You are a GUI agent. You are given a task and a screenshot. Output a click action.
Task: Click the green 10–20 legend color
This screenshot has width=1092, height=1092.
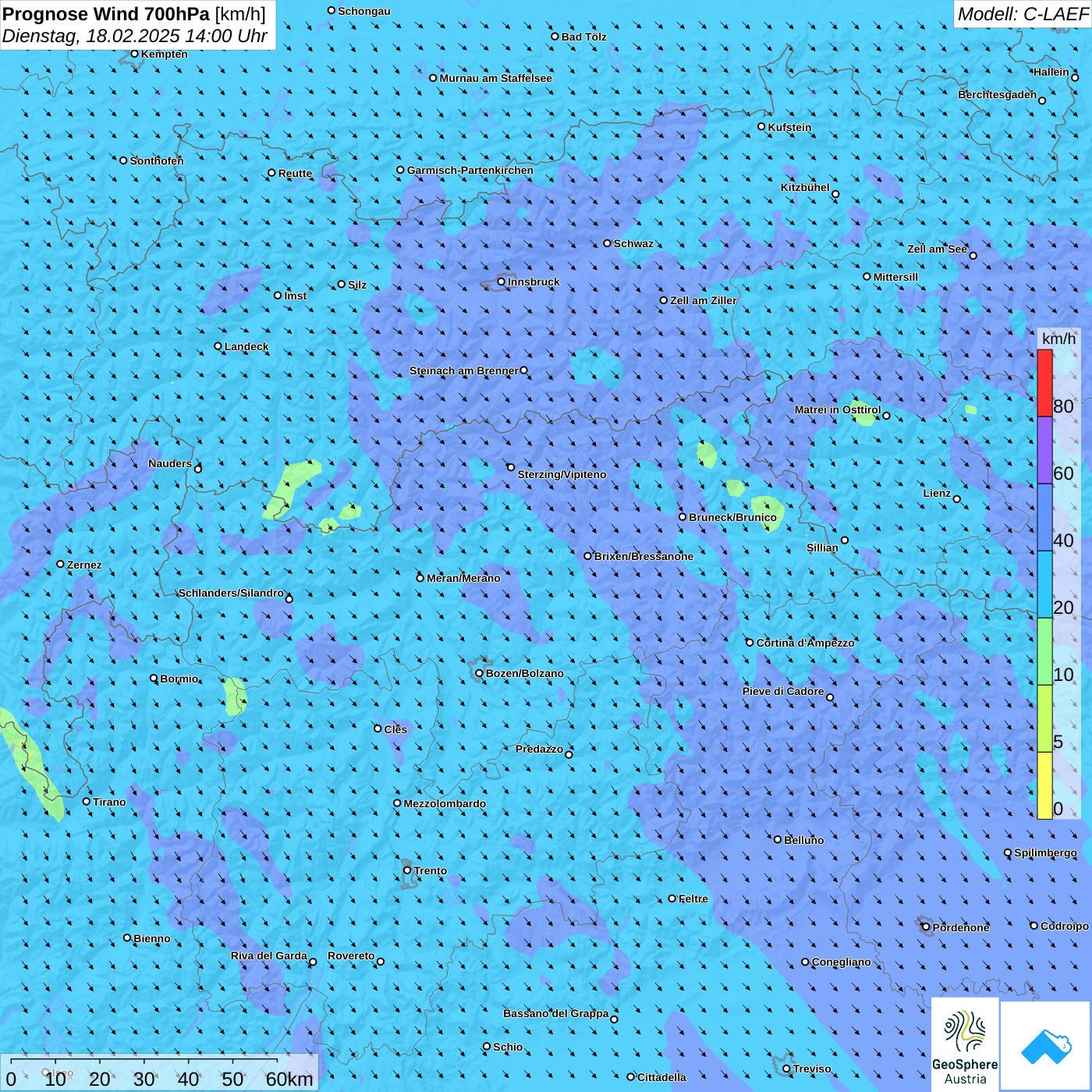pyautogui.click(x=1044, y=651)
